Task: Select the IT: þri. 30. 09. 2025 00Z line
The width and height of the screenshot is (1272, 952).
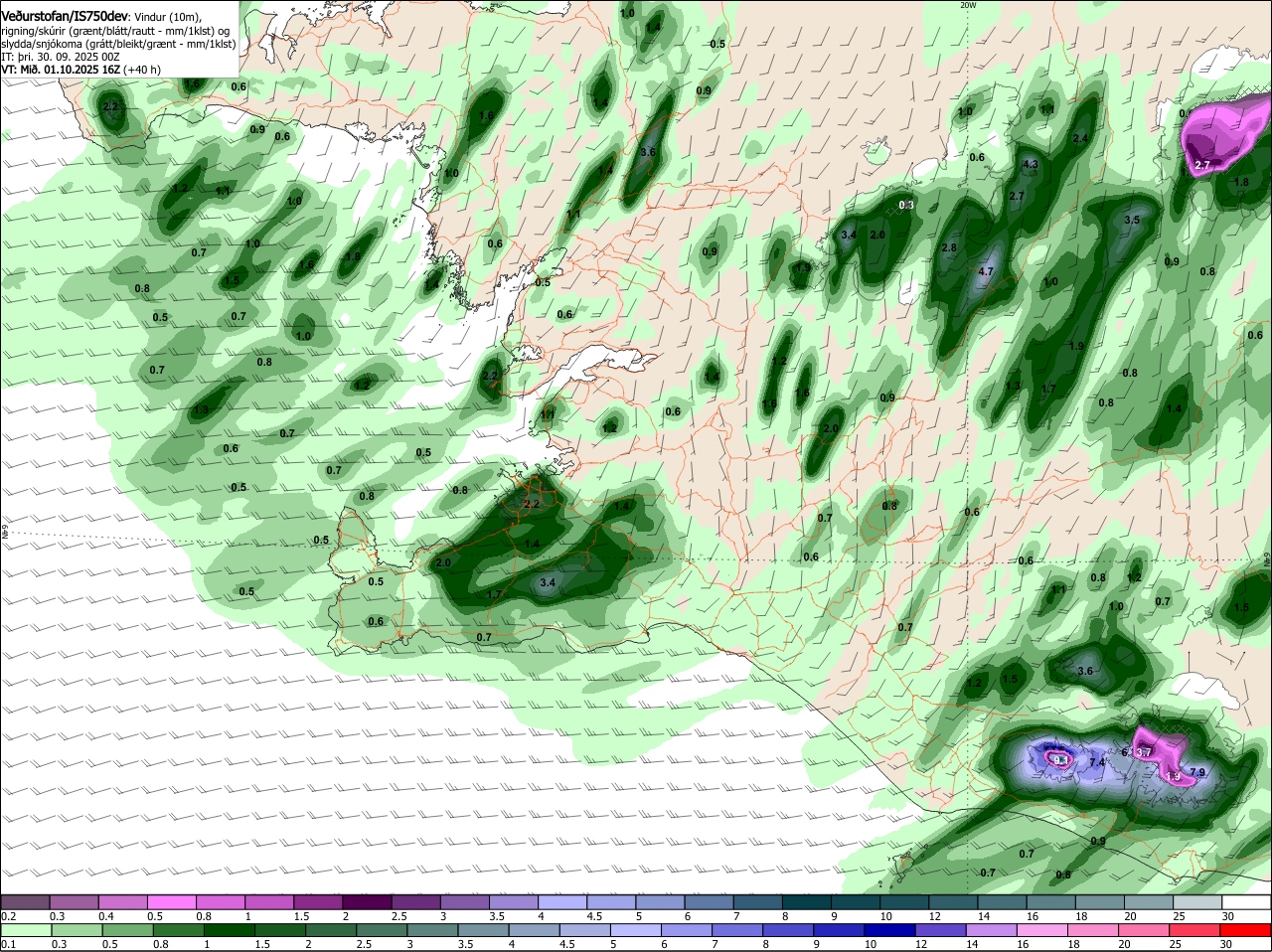Action: pyautogui.click(x=61, y=57)
